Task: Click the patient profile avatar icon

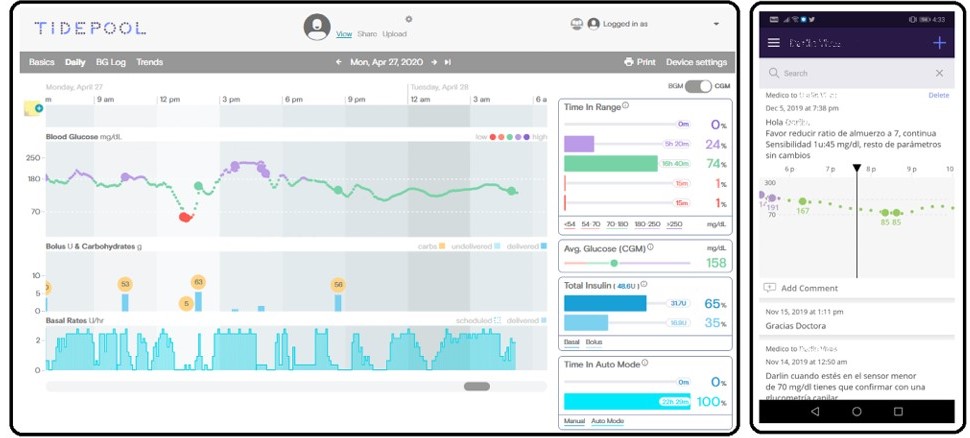Action: pos(317,27)
